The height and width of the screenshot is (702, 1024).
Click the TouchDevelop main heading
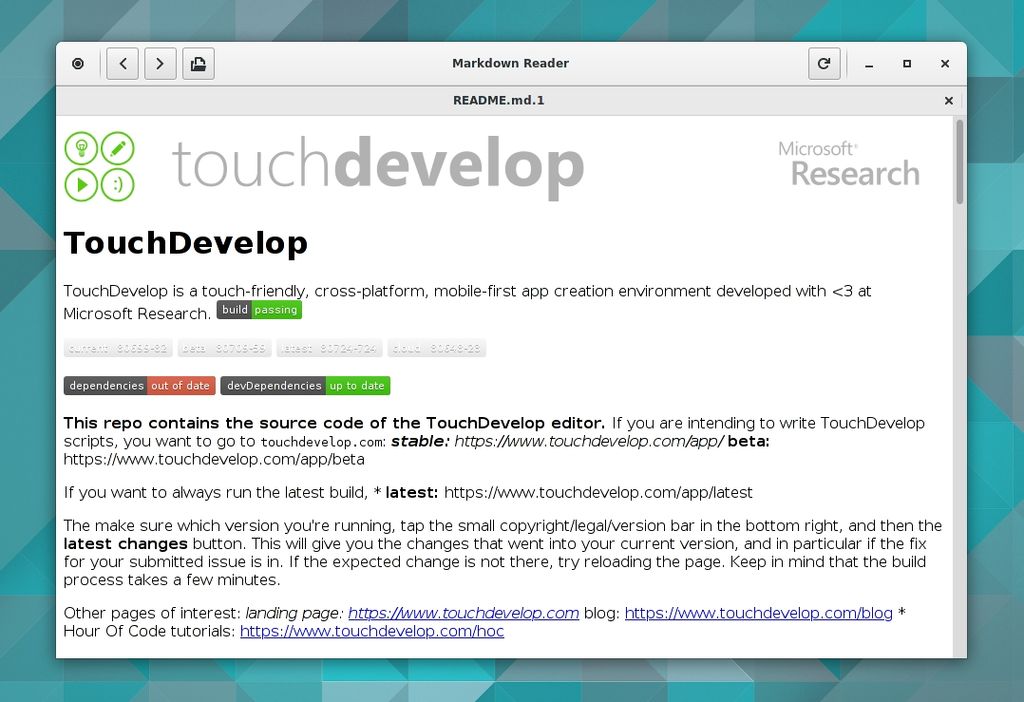coord(185,243)
